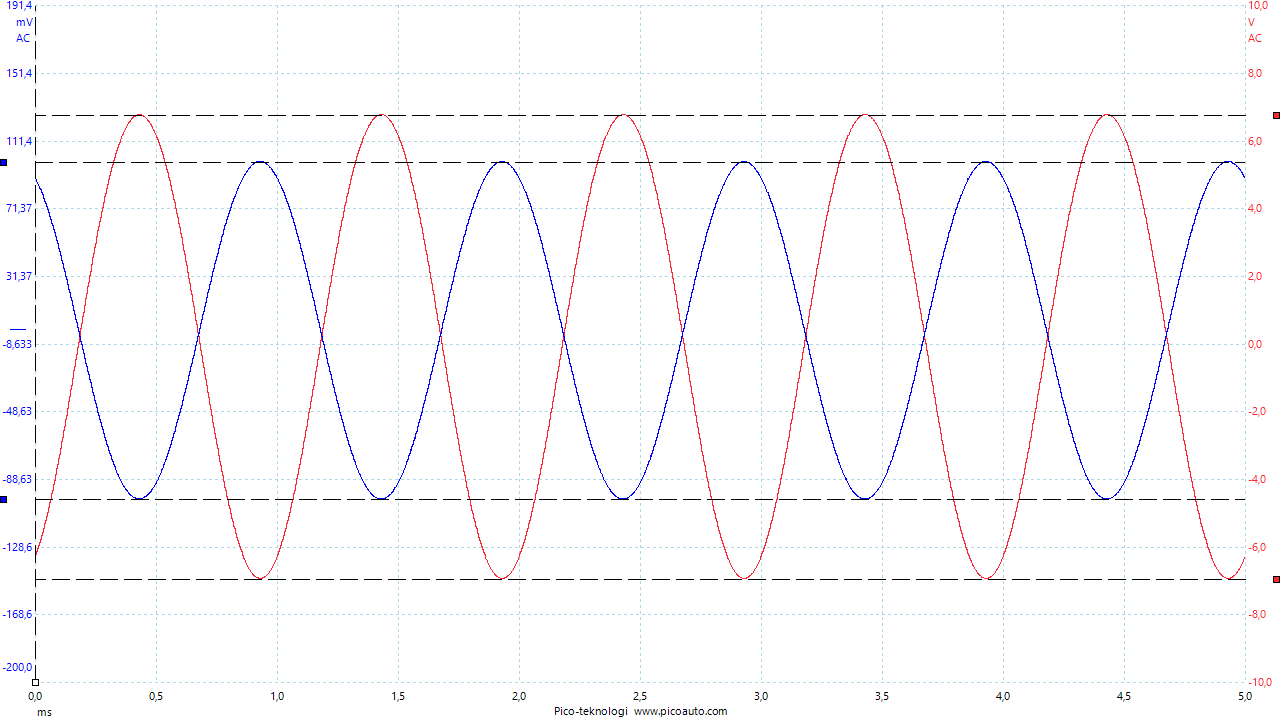
Task: Click time axis value '3,0'
Action: click(761, 696)
